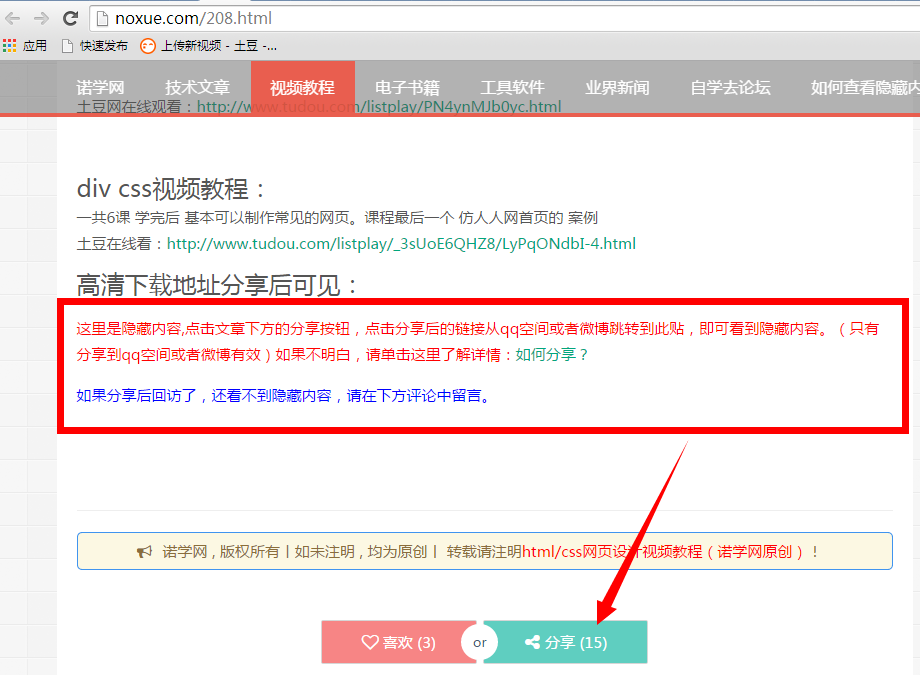Click the 分享 (15) share button
The image size is (920, 675).
pos(566,642)
